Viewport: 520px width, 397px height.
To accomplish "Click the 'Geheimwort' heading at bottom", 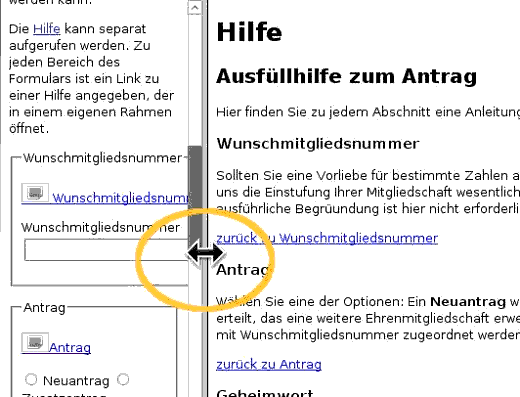I will pyautogui.click(x=265, y=393).
